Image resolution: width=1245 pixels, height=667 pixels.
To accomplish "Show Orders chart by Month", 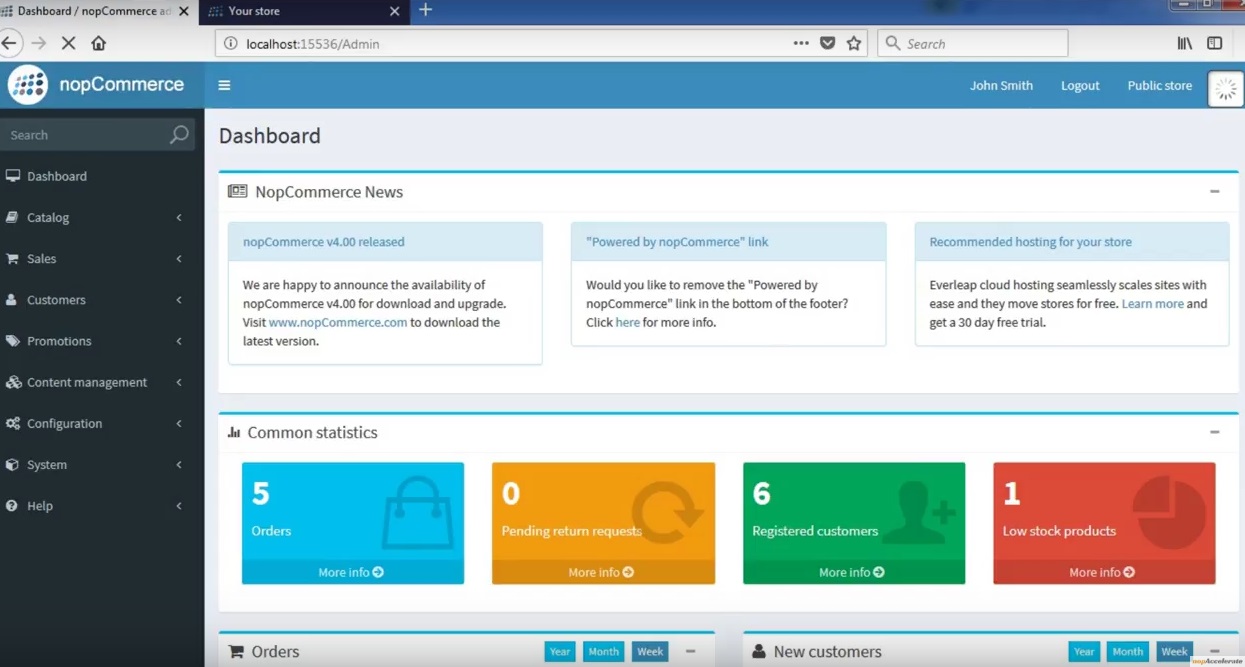I will [603, 651].
